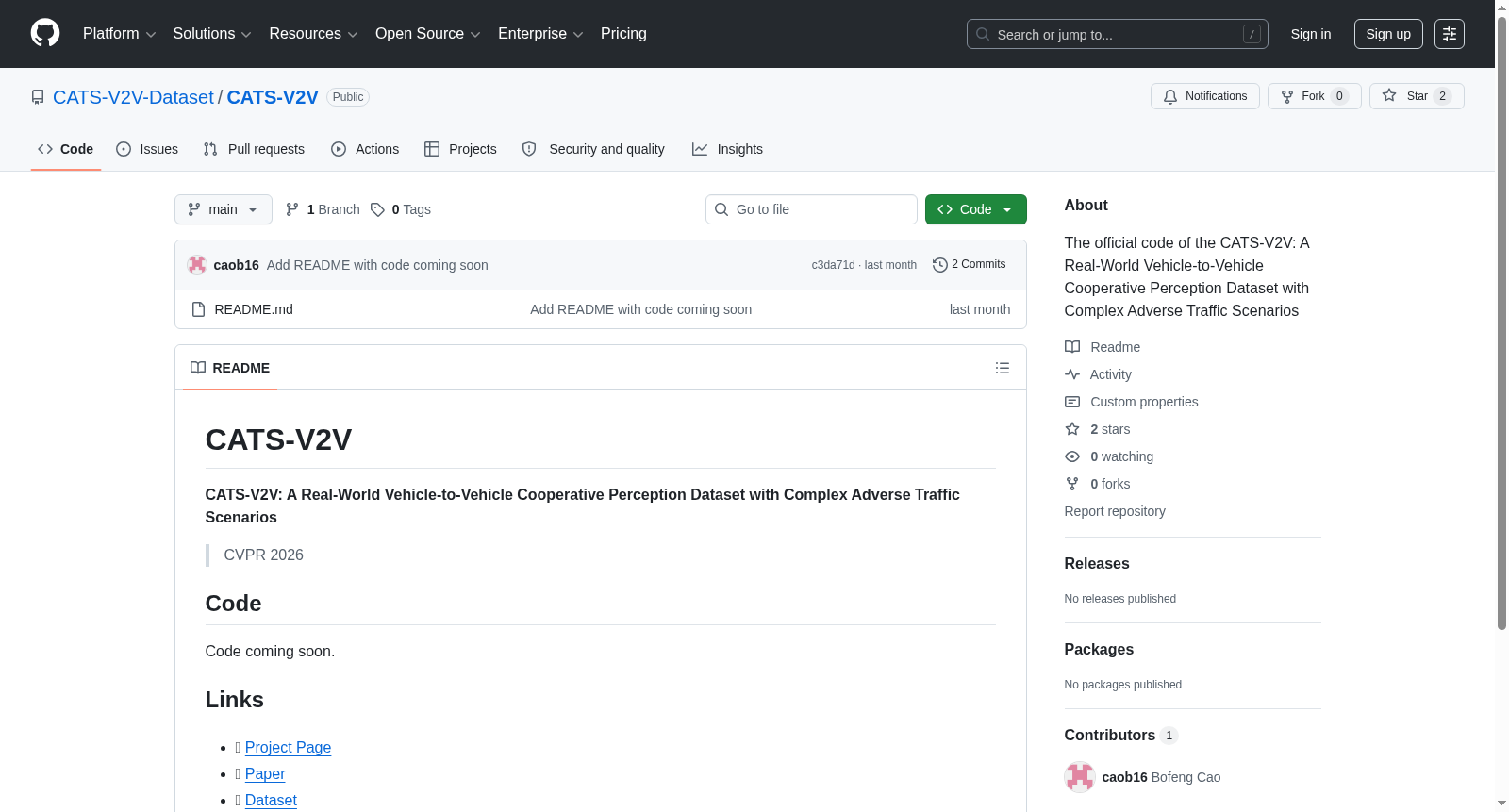Click the Sign up button

pos(1388,34)
